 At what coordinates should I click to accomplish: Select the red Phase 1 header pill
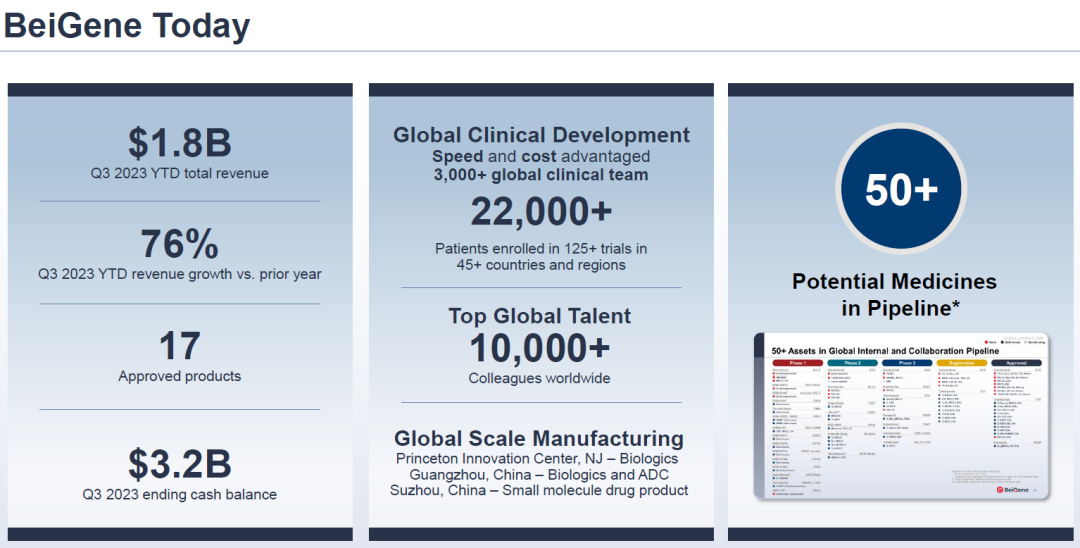point(795,363)
